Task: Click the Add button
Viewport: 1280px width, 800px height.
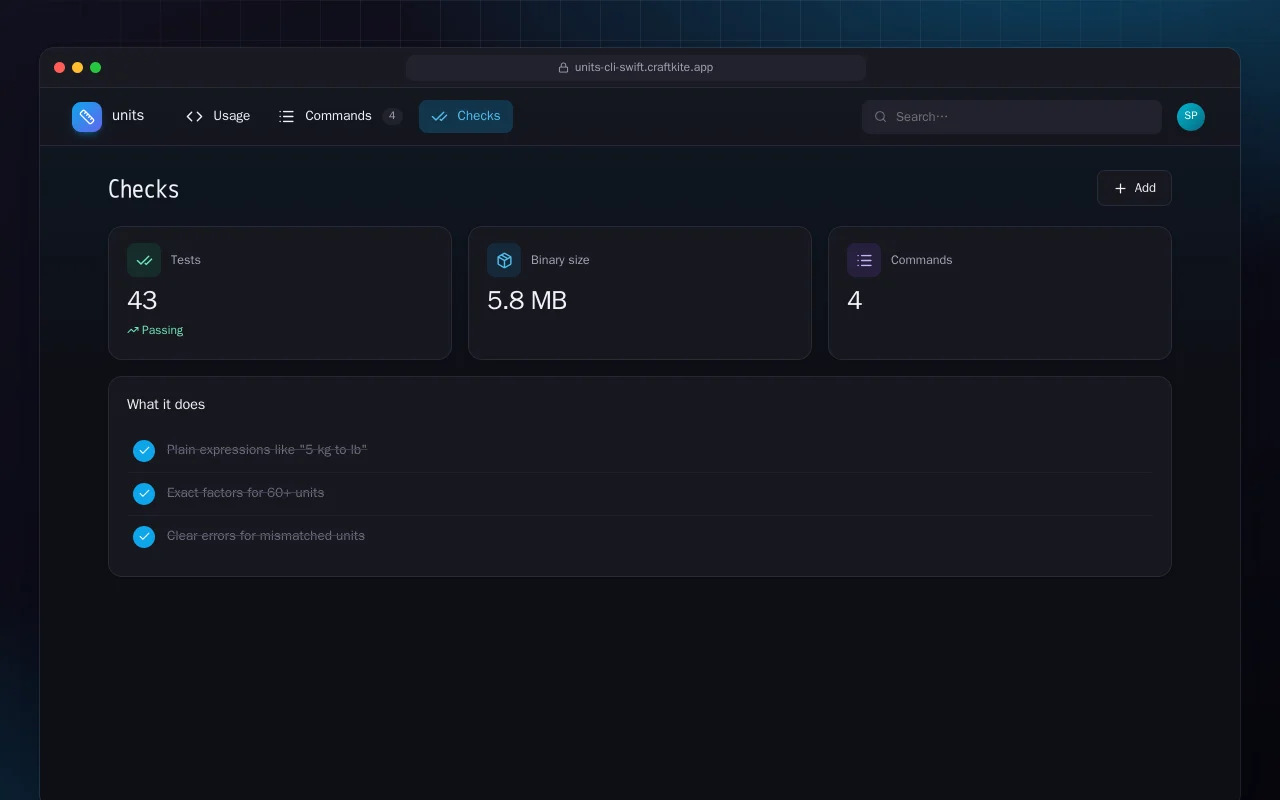Action: coord(1134,188)
